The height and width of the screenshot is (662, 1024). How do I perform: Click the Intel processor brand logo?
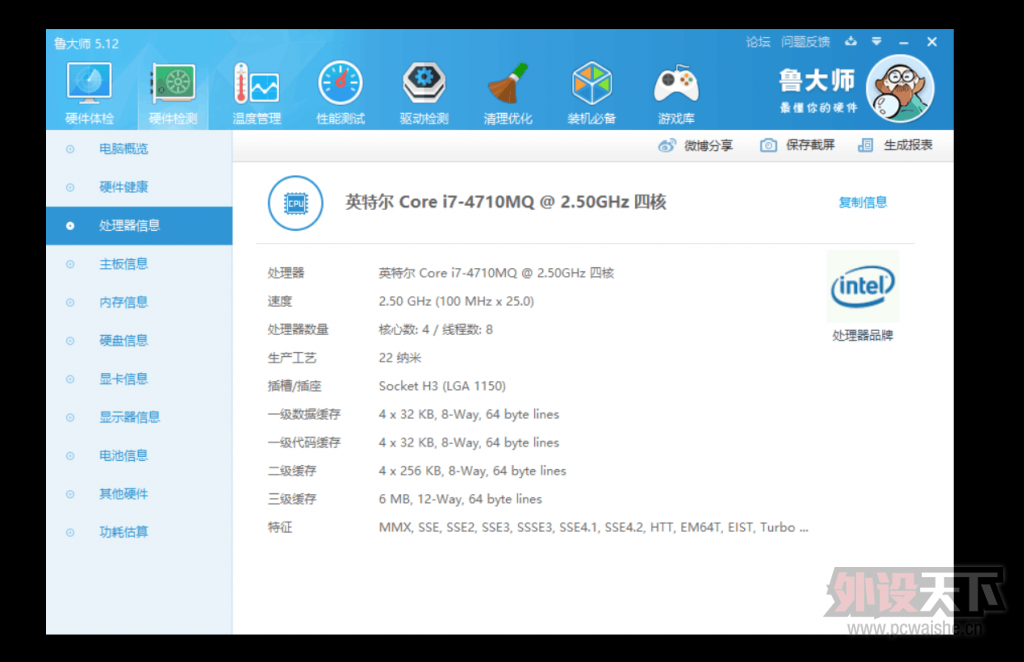coord(863,286)
